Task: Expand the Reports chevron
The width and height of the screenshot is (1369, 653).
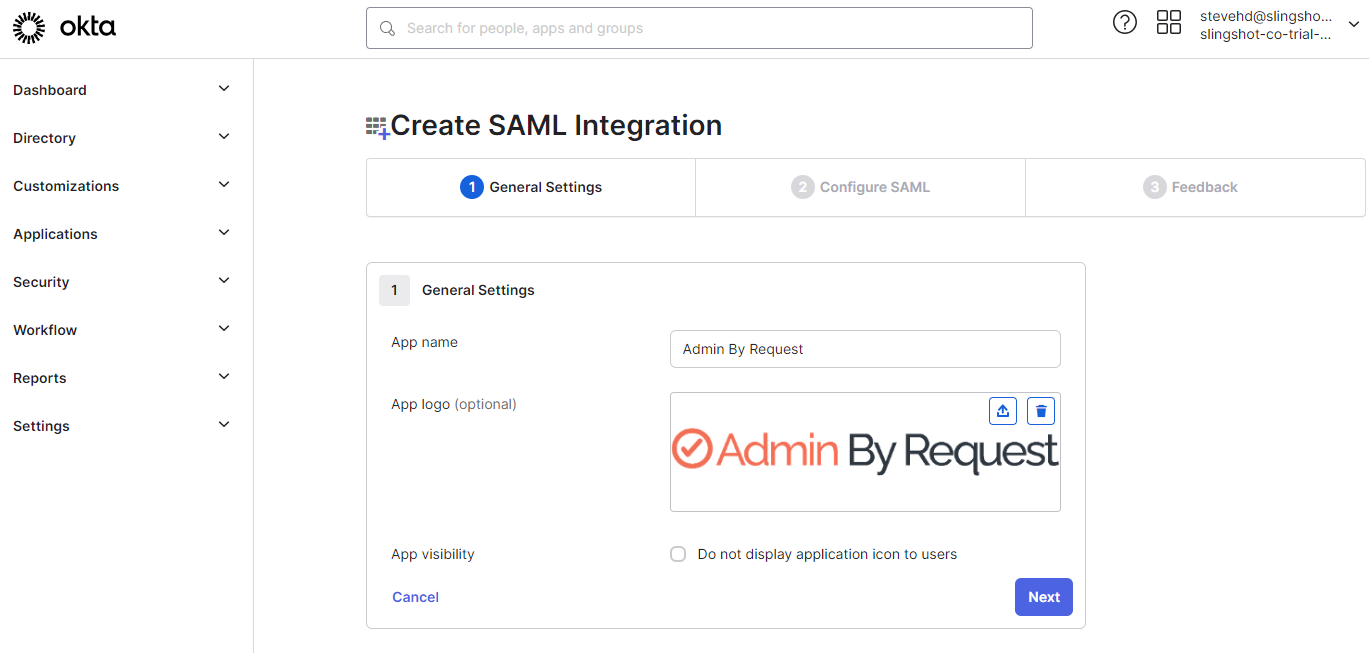Action: point(224,377)
